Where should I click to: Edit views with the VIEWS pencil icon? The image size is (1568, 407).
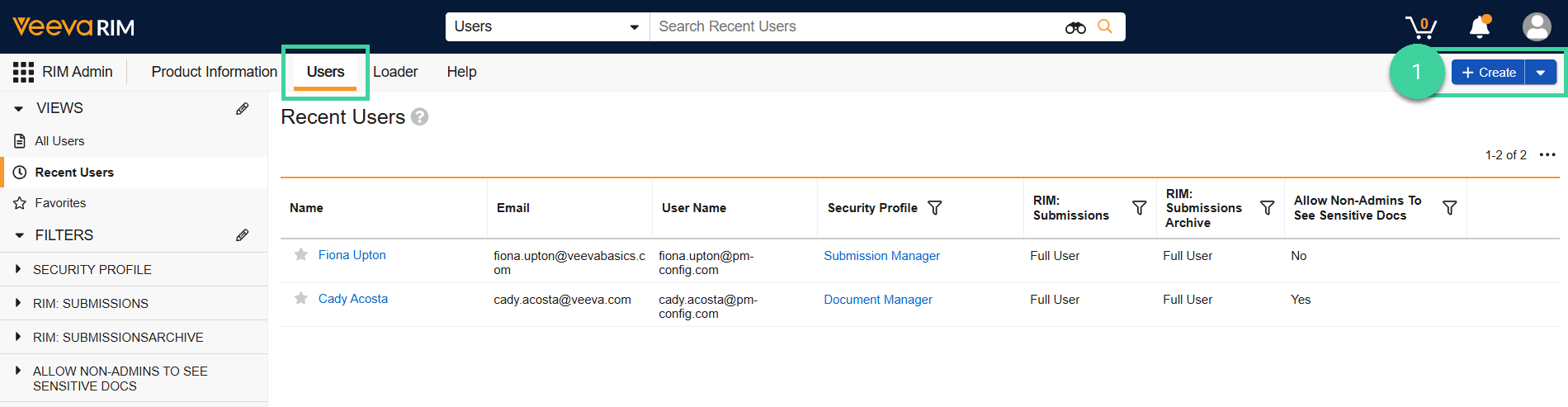pos(243,108)
